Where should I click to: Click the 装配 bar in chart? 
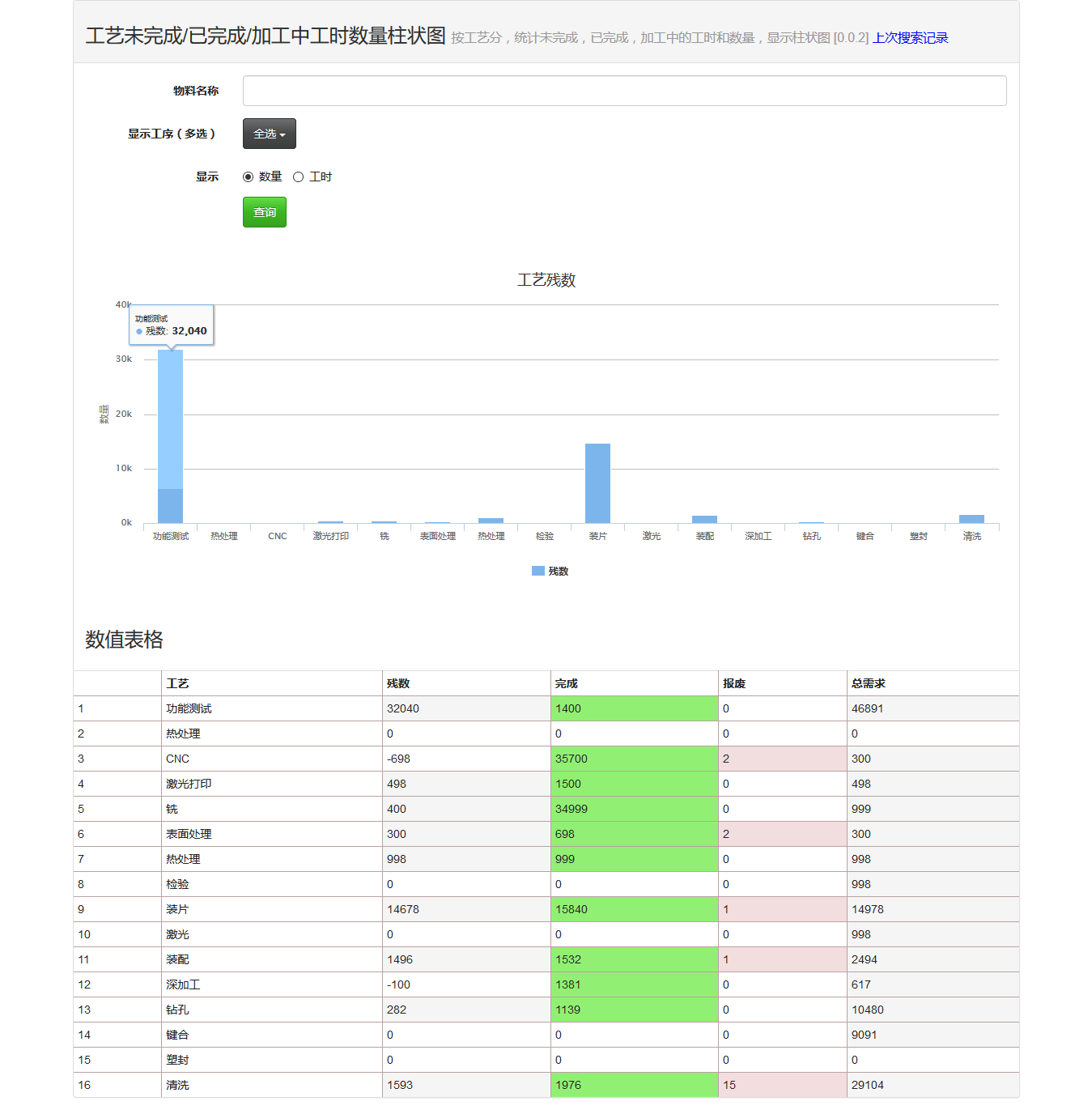click(704, 520)
